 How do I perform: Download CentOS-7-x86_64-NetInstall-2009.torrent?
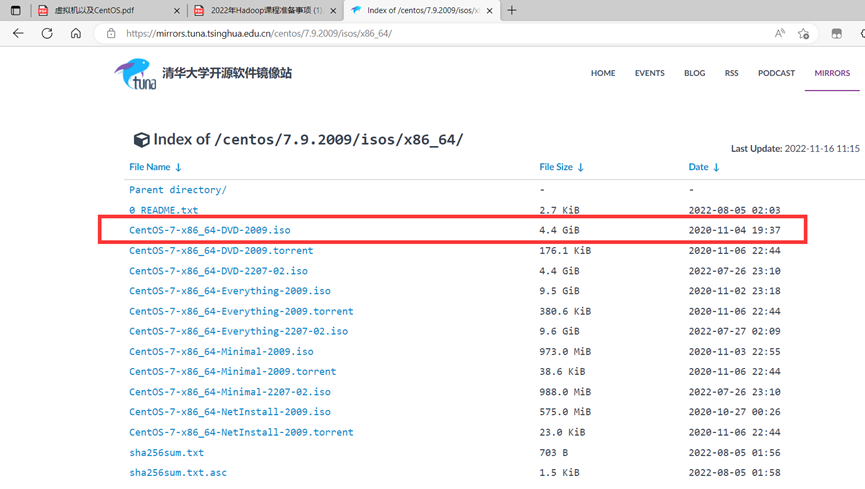(241, 432)
